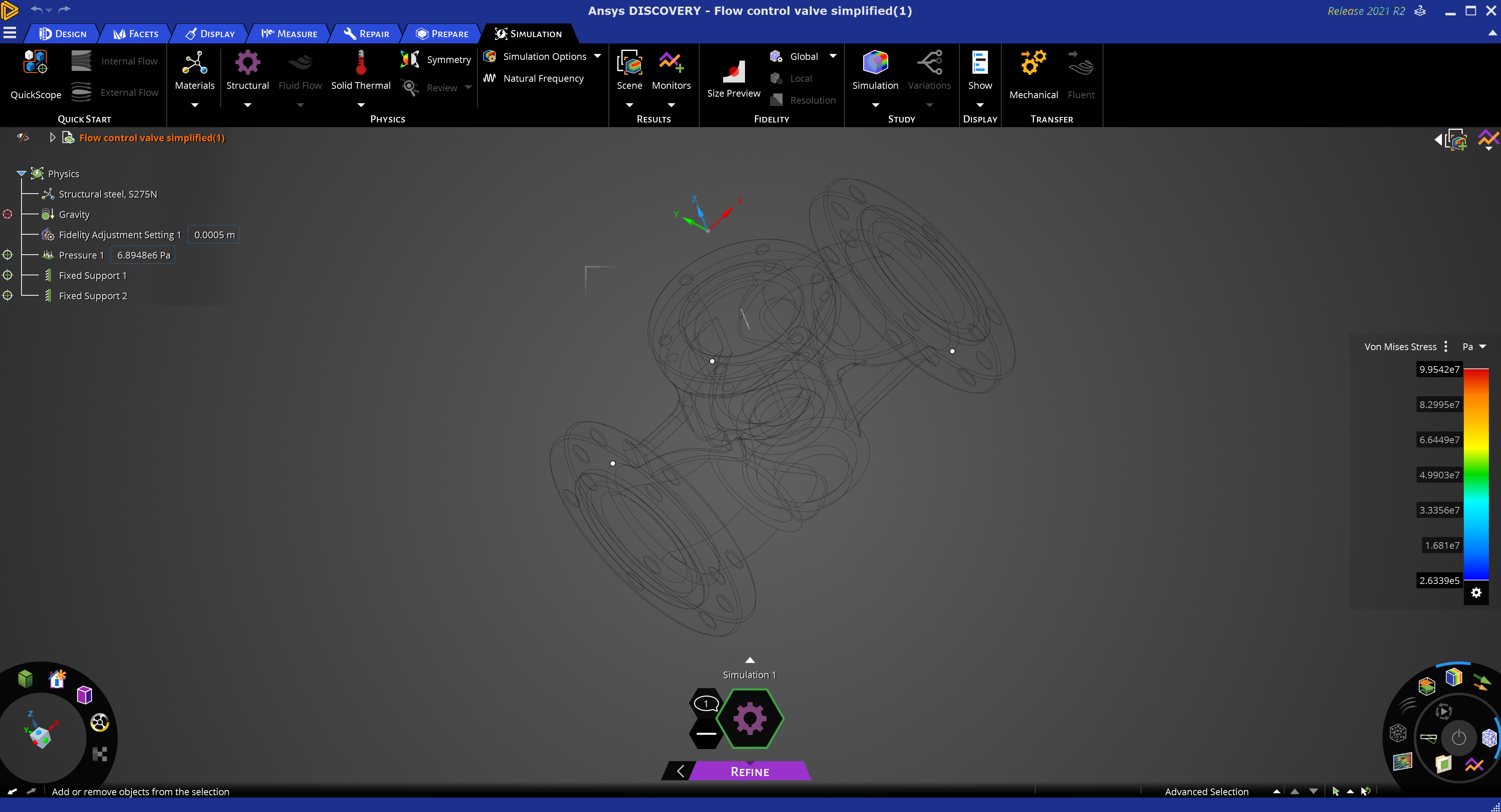
Task: Click the rainbow contour cube icon
Action: [1454, 677]
